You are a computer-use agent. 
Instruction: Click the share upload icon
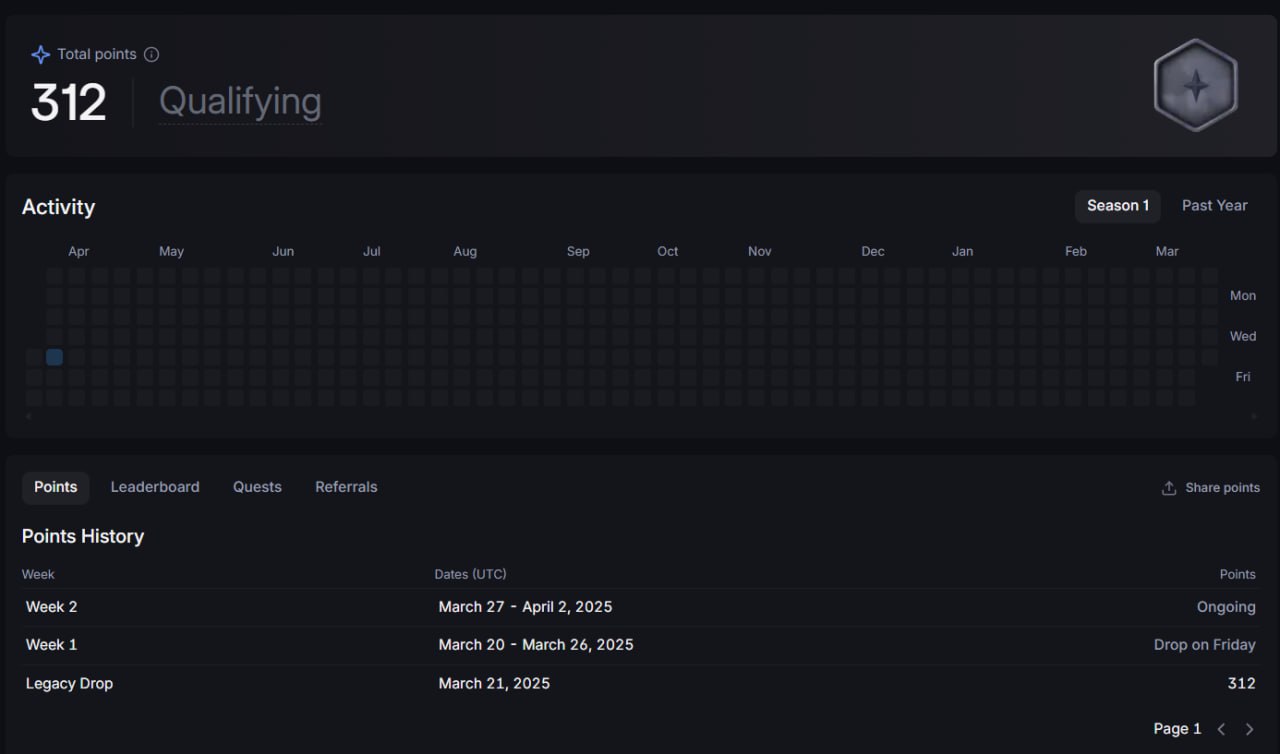(x=1168, y=488)
